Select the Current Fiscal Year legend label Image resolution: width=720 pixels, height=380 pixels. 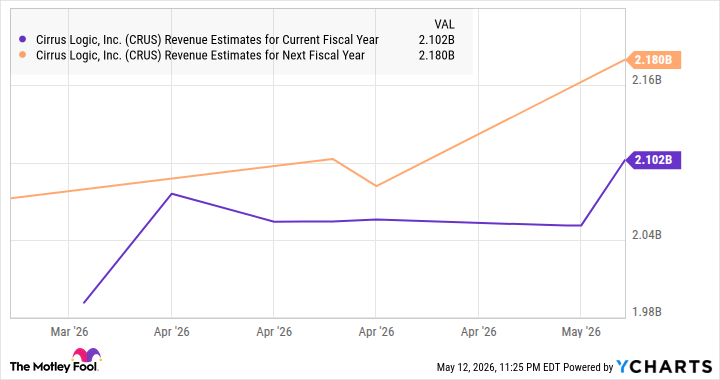coord(208,40)
